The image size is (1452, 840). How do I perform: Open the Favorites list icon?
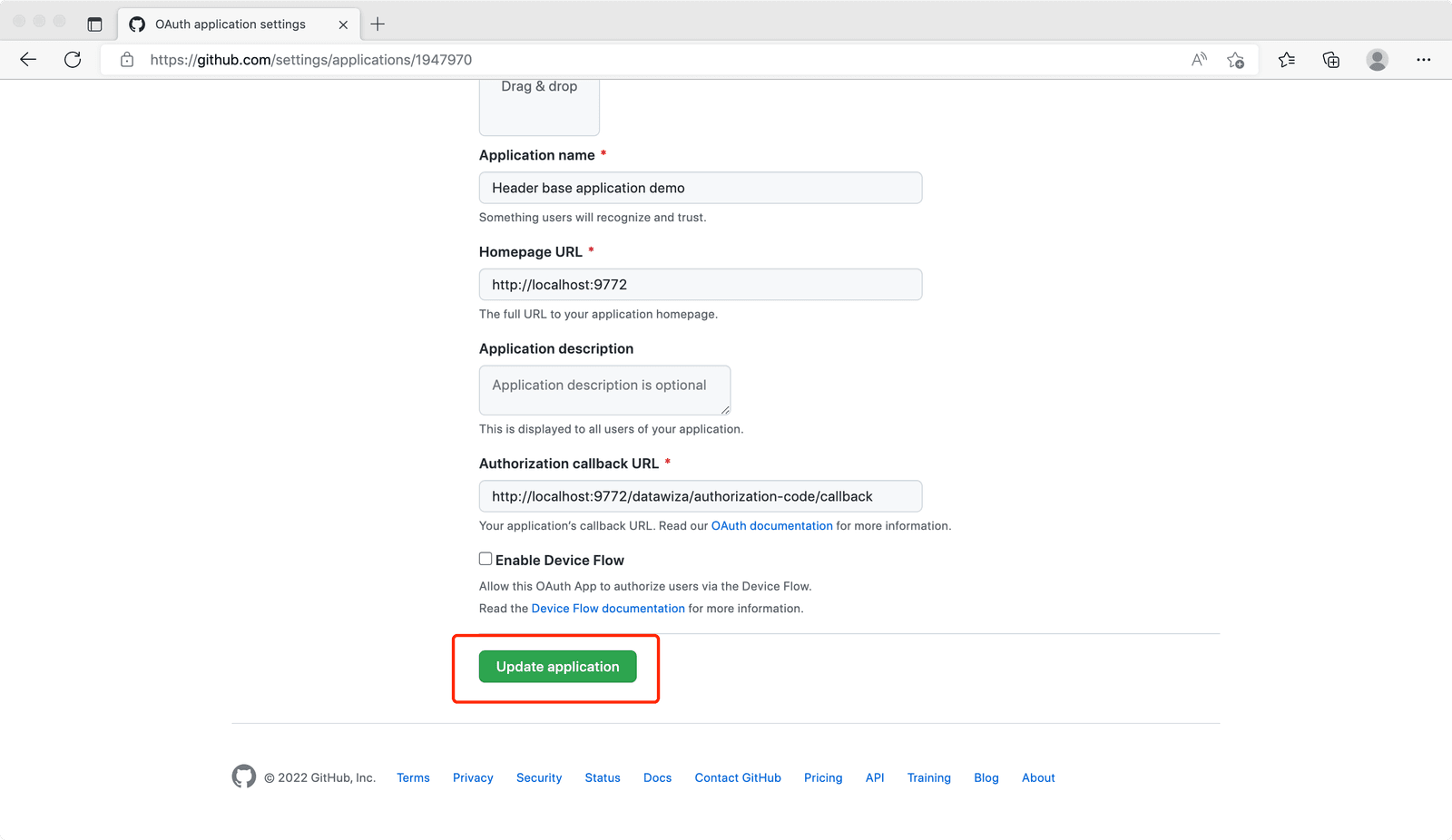1287,60
